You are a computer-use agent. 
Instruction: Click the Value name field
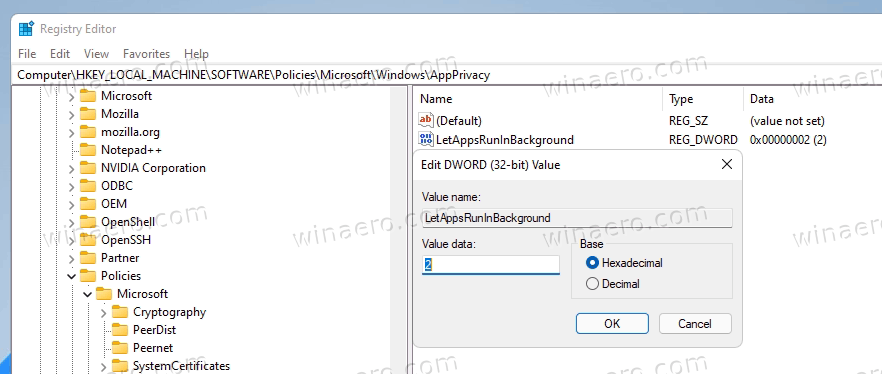(x=577, y=218)
